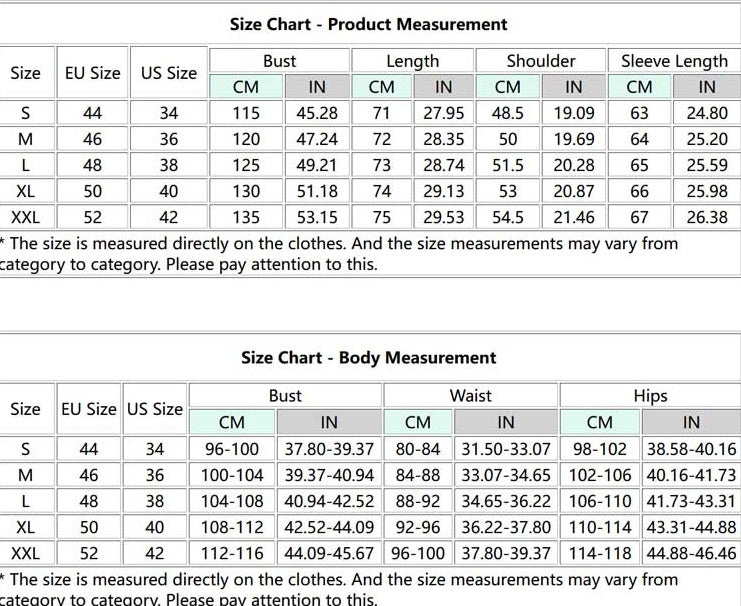Click the 25.20 sleeve length inches cell
The width and height of the screenshot is (741, 606).
pyautogui.click(x=707, y=139)
